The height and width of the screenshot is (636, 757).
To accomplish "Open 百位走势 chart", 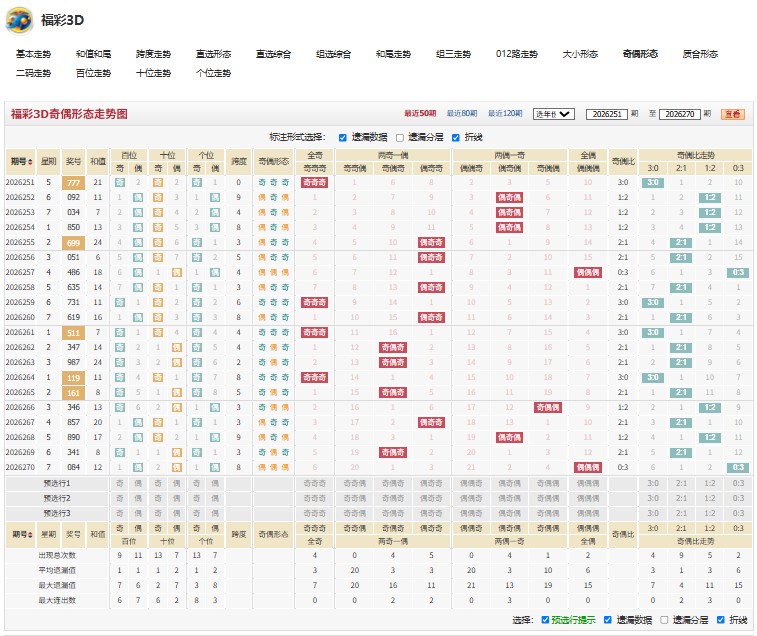I will coord(93,73).
